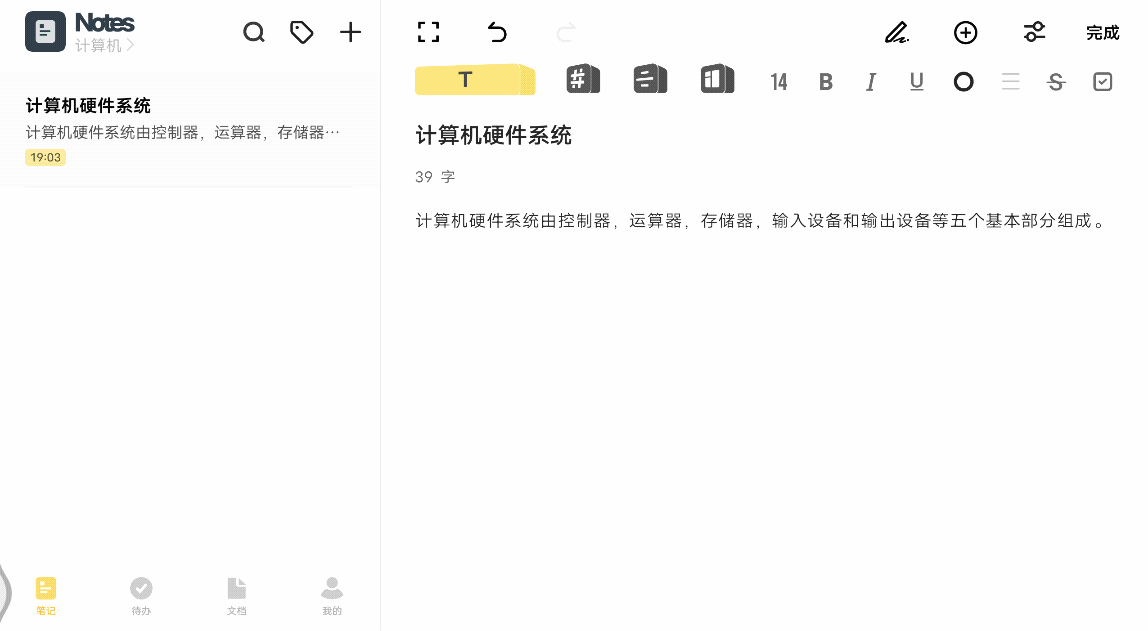Switch to the 文档 tab

pyautogui.click(x=236, y=596)
